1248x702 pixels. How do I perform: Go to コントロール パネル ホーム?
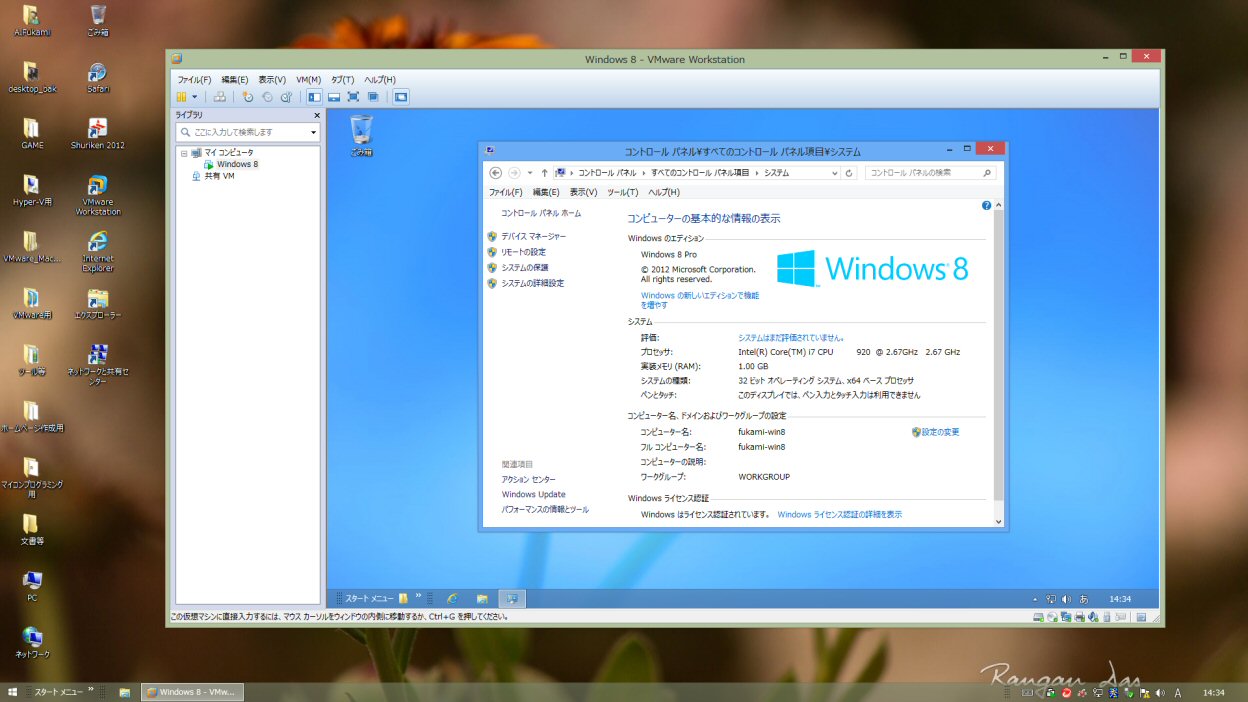541,213
